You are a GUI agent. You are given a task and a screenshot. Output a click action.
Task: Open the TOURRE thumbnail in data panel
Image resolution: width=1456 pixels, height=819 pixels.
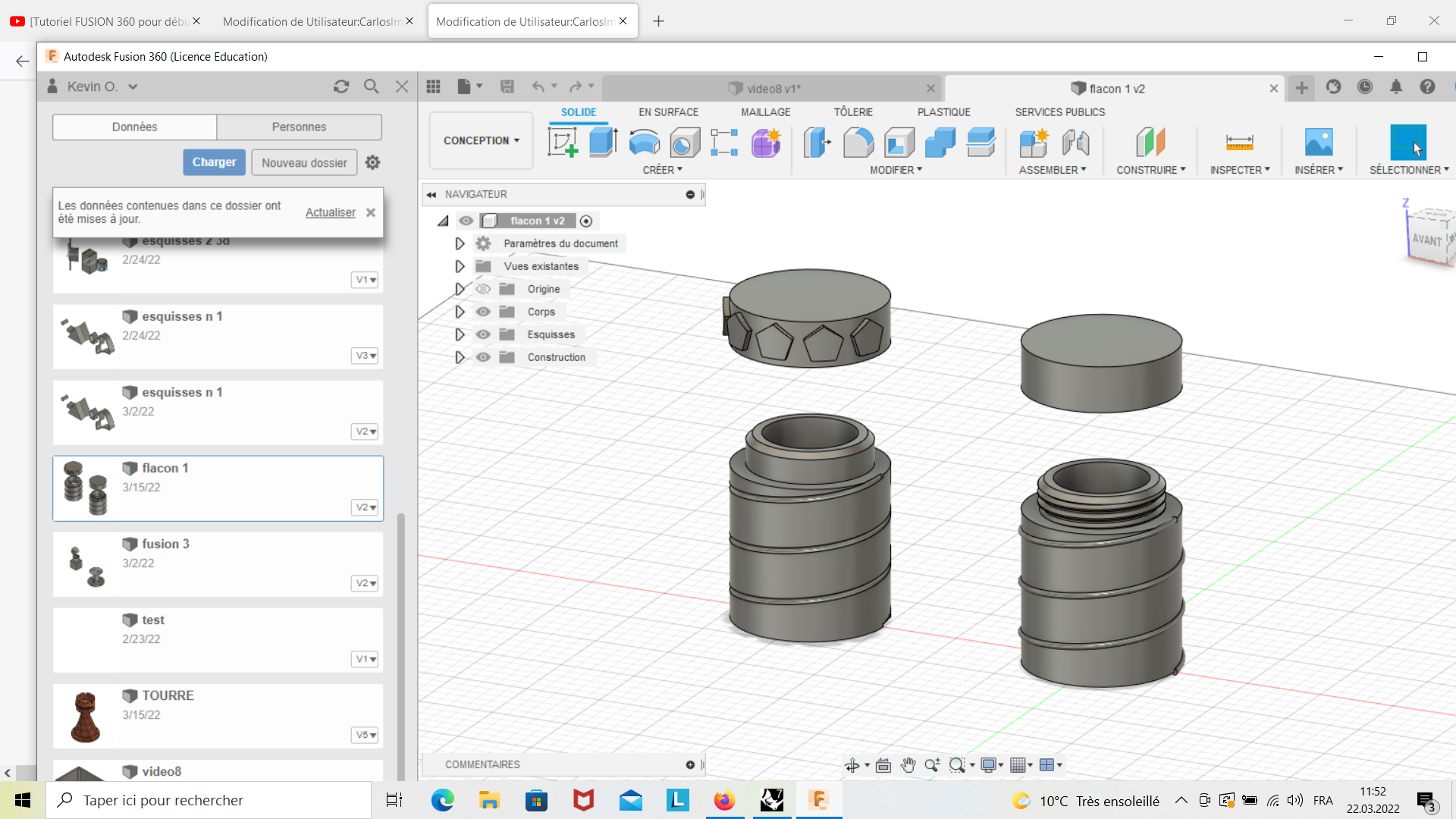click(86, 716)
